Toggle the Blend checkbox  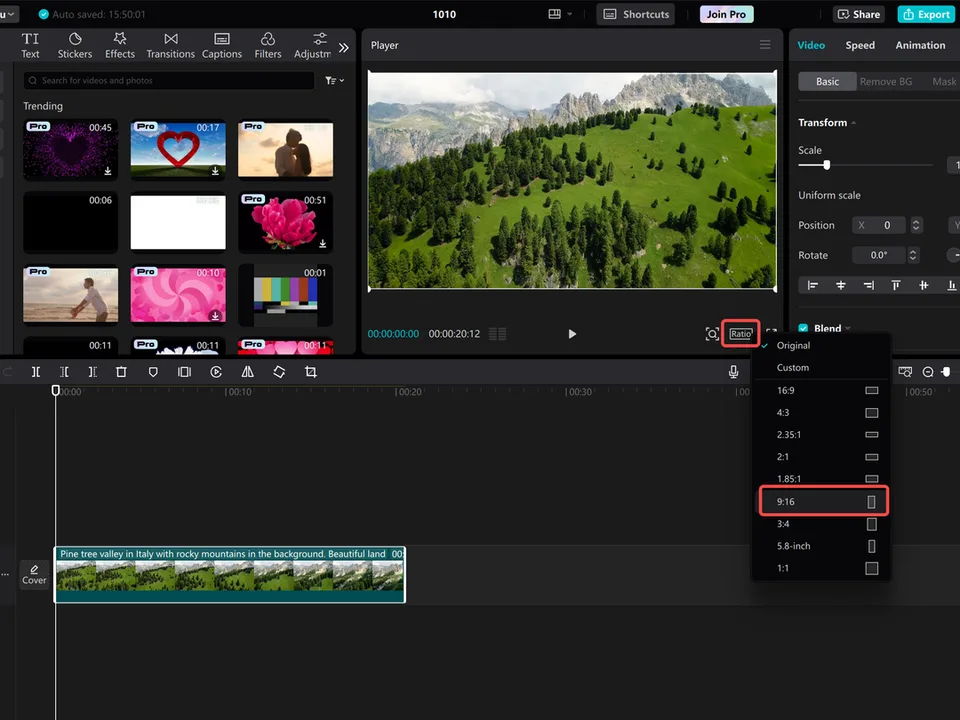(x=803, y=328)
